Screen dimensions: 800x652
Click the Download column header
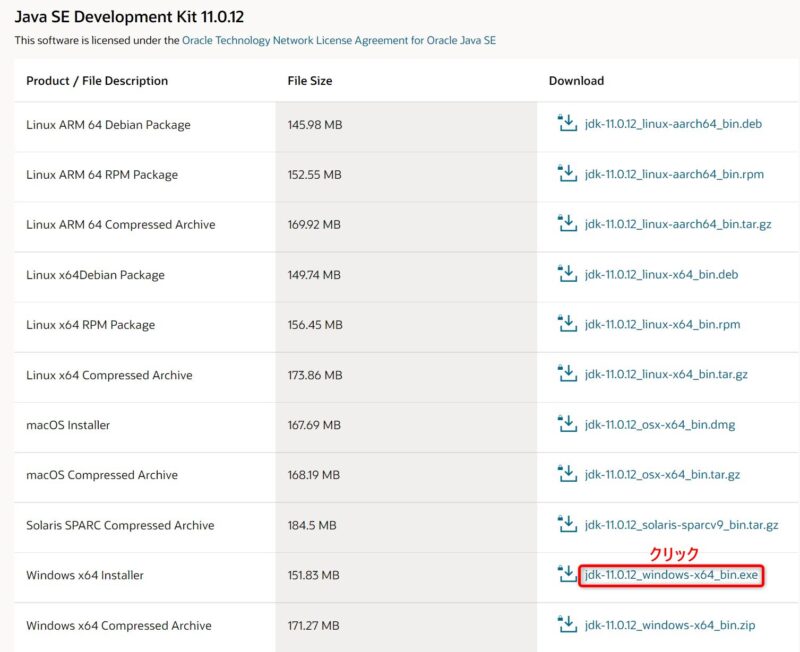point(577,81)
